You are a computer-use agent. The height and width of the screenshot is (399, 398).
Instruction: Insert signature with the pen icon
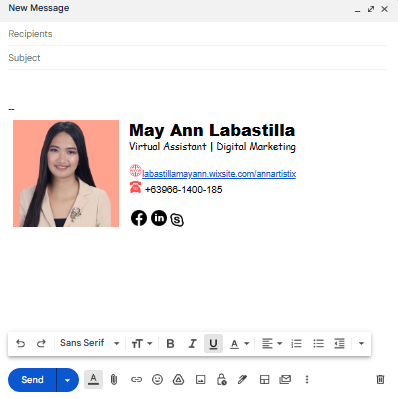coord(242,379)
